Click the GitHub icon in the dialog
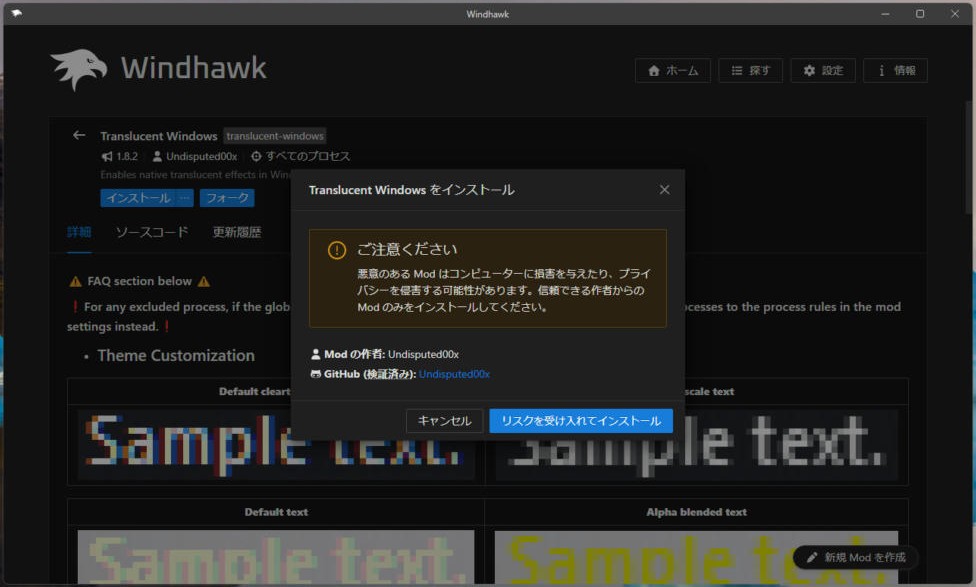976x587 pixels. [x=316, y=374]
